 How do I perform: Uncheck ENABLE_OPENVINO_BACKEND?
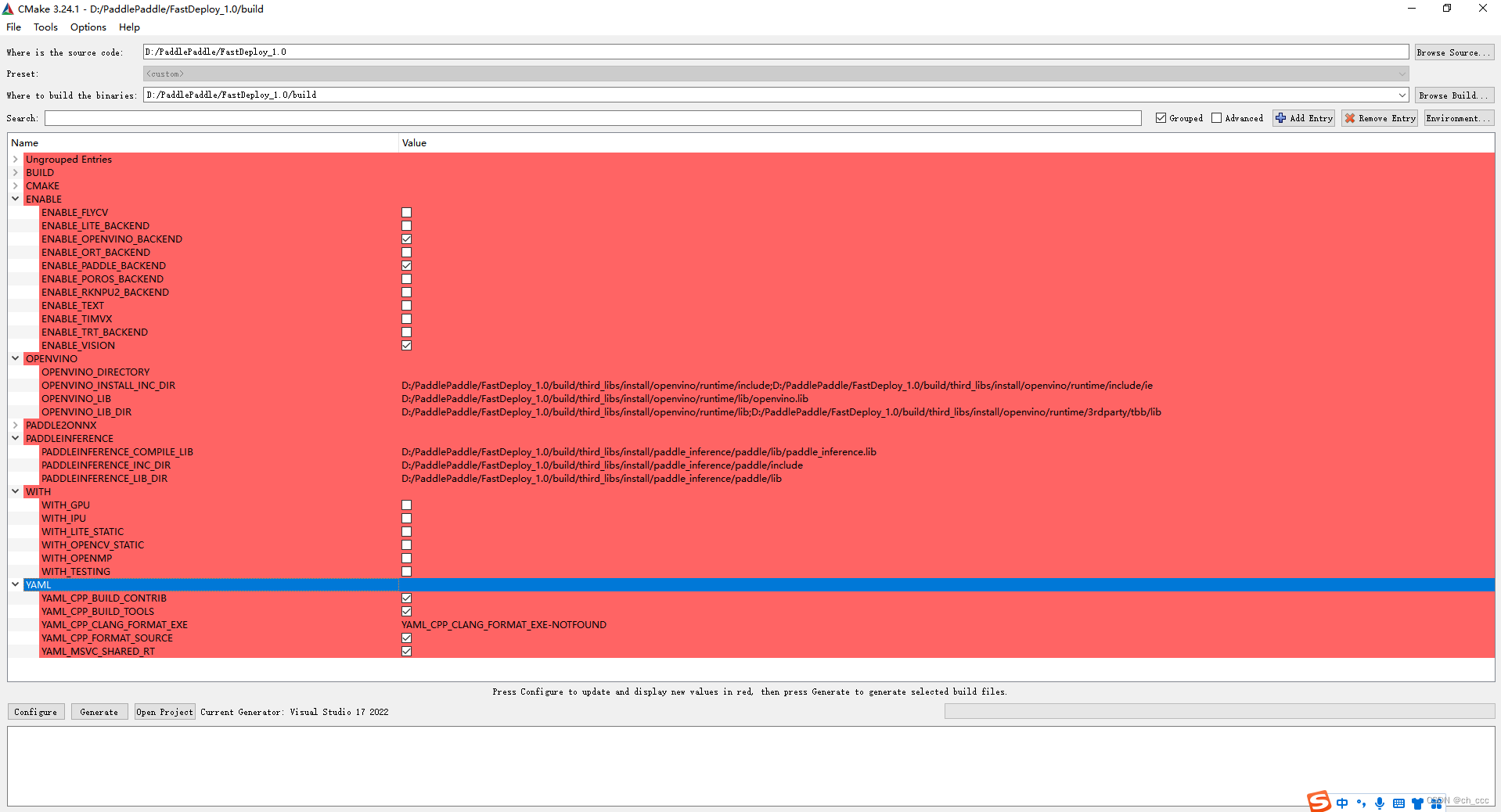click(x=406, y=239)
